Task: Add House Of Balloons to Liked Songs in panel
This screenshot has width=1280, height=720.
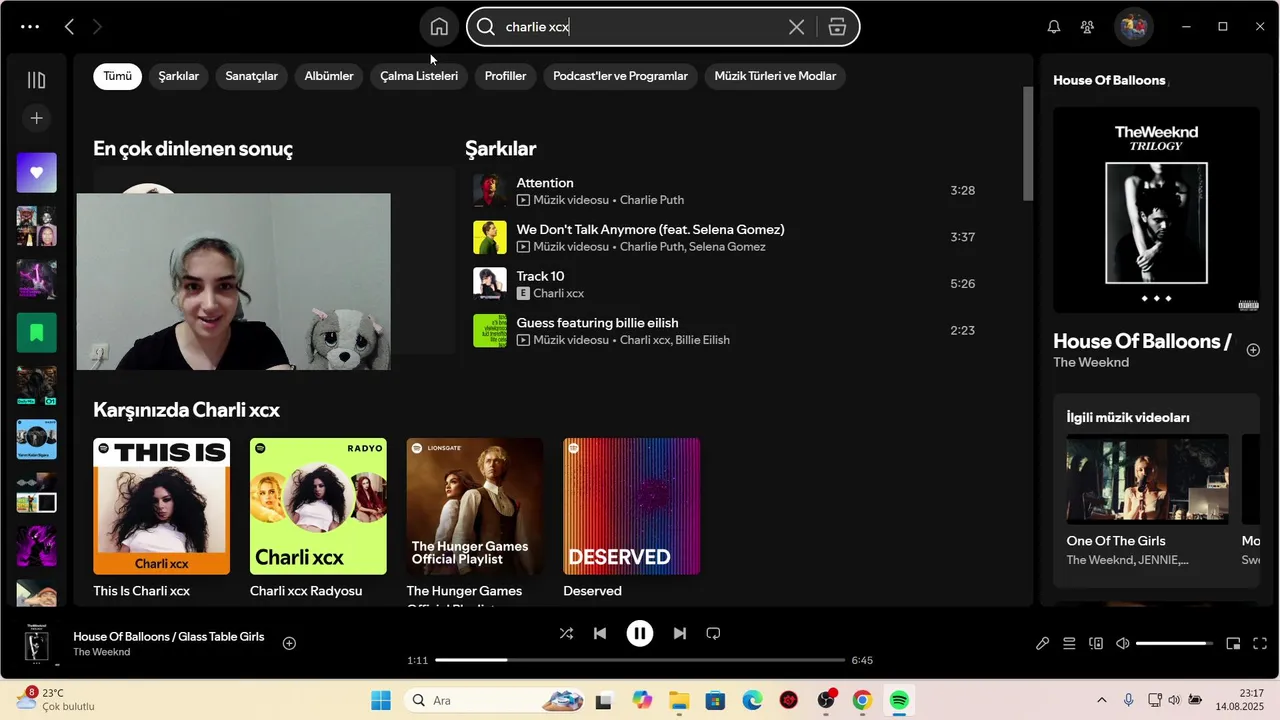Action: coord(1253,350)
